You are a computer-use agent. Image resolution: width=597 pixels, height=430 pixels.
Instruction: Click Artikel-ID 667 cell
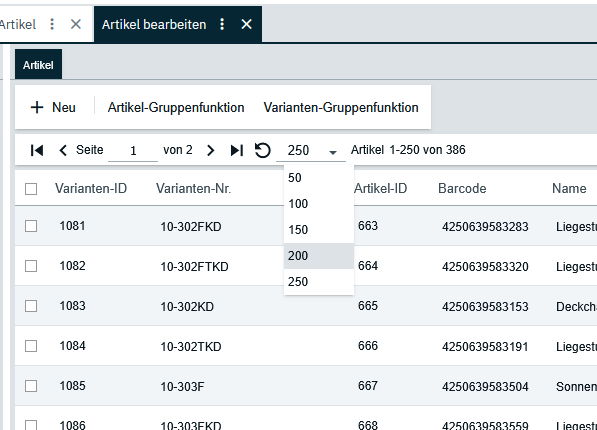coord(368,386)
